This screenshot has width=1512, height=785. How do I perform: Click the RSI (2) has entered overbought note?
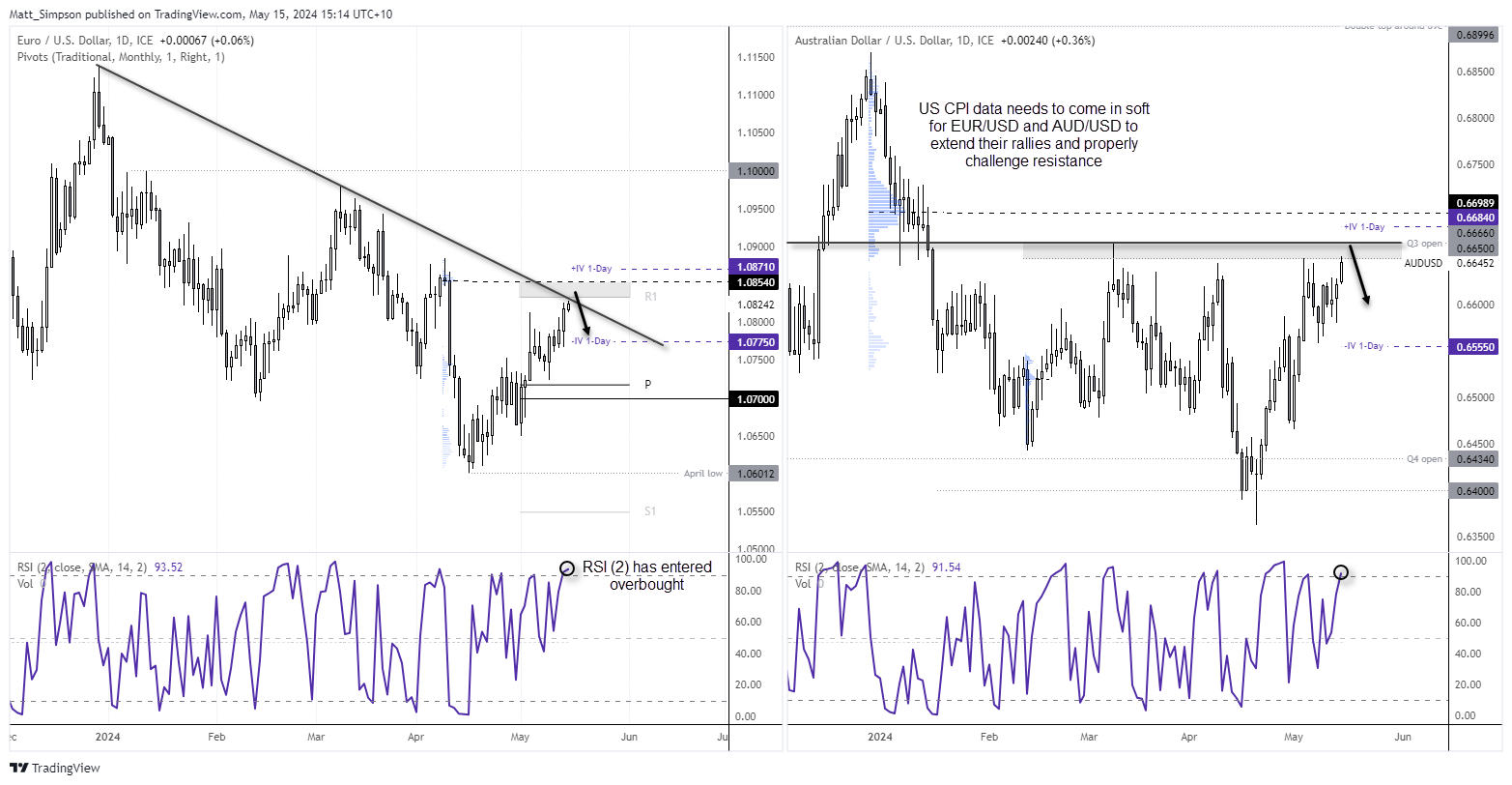click(647, 575)
